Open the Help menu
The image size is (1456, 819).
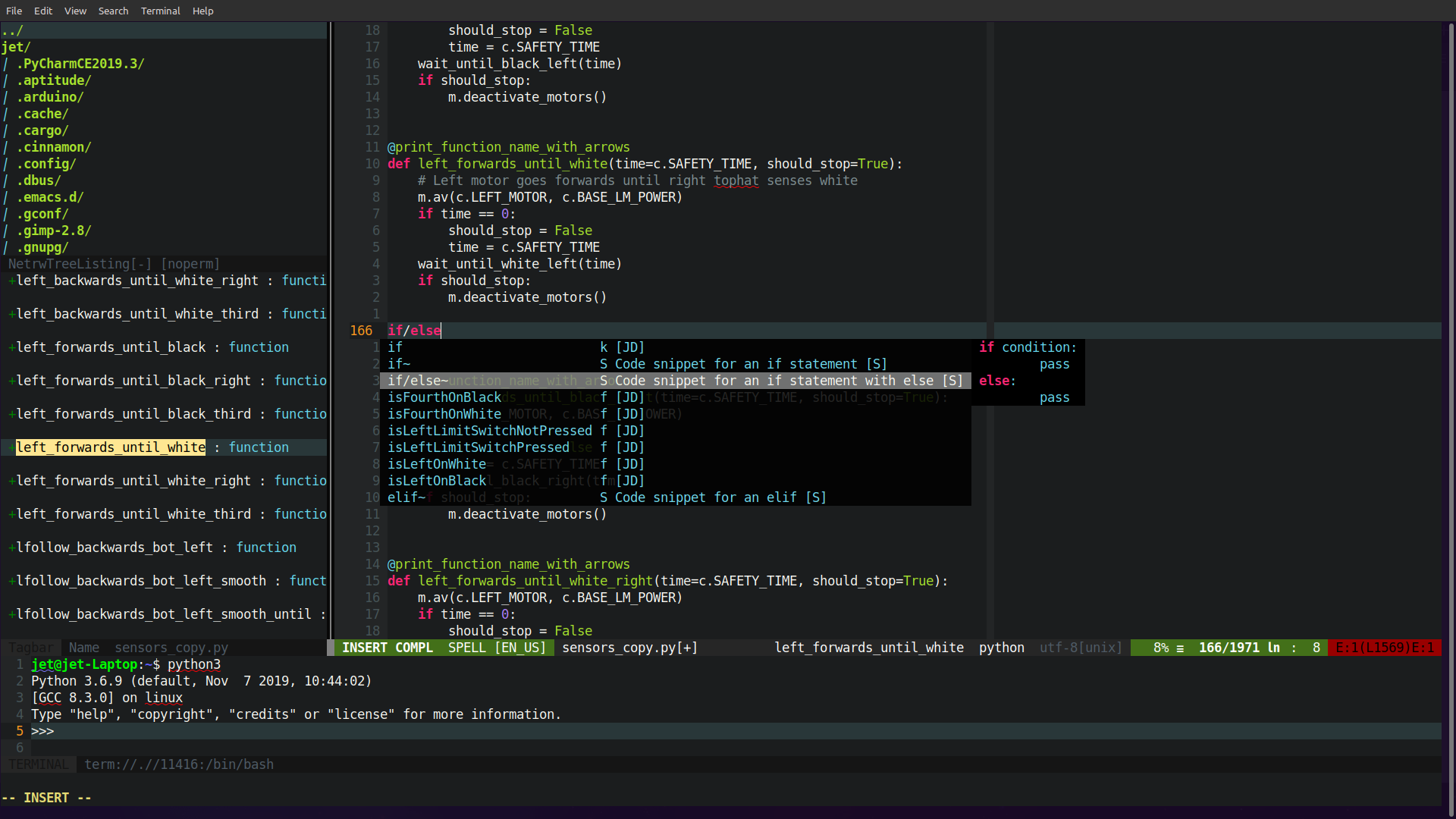click(x=202, y=11)
